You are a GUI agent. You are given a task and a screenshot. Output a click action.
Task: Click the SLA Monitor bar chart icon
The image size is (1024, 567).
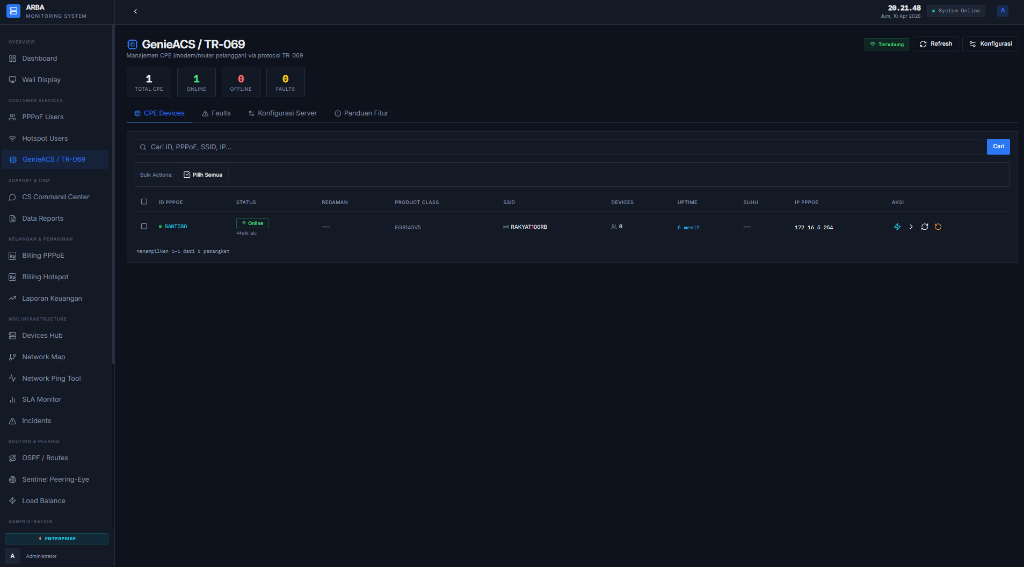pyautogui.click(x=12, y=400)
